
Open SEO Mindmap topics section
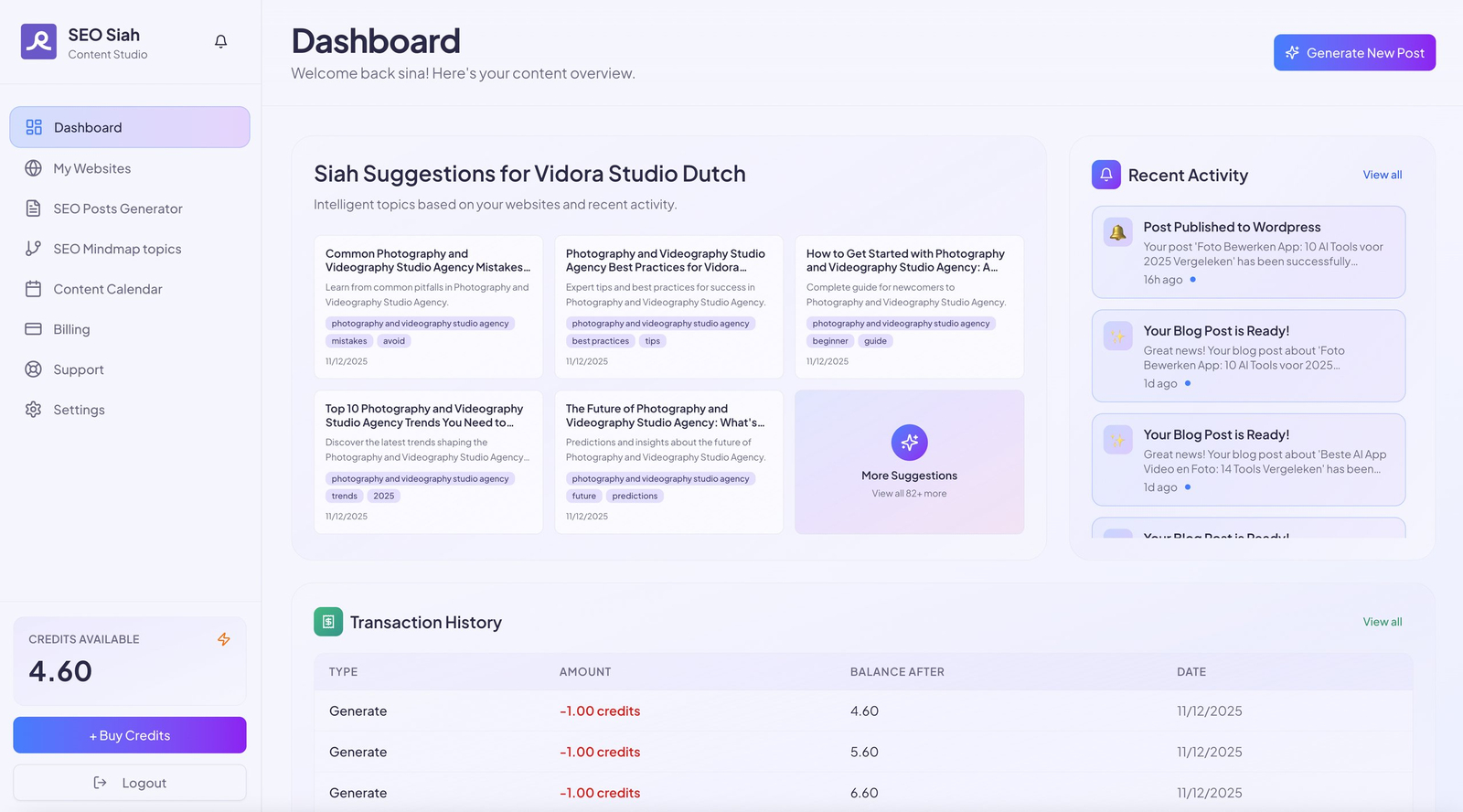(117, 249)
